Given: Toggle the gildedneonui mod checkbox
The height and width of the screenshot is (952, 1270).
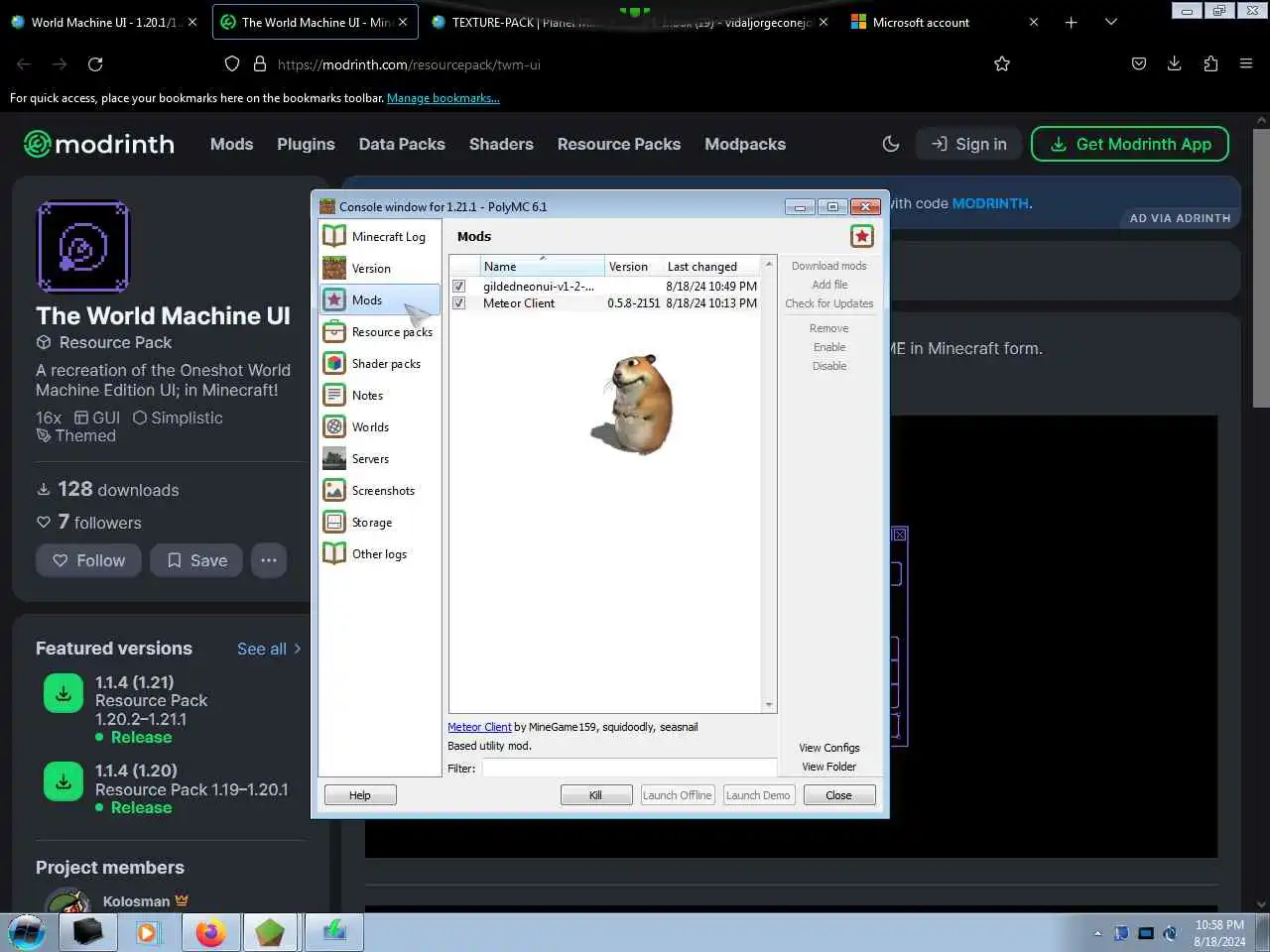Looking at the screenshot, I should pyautogui.click(x=458, y=286).
